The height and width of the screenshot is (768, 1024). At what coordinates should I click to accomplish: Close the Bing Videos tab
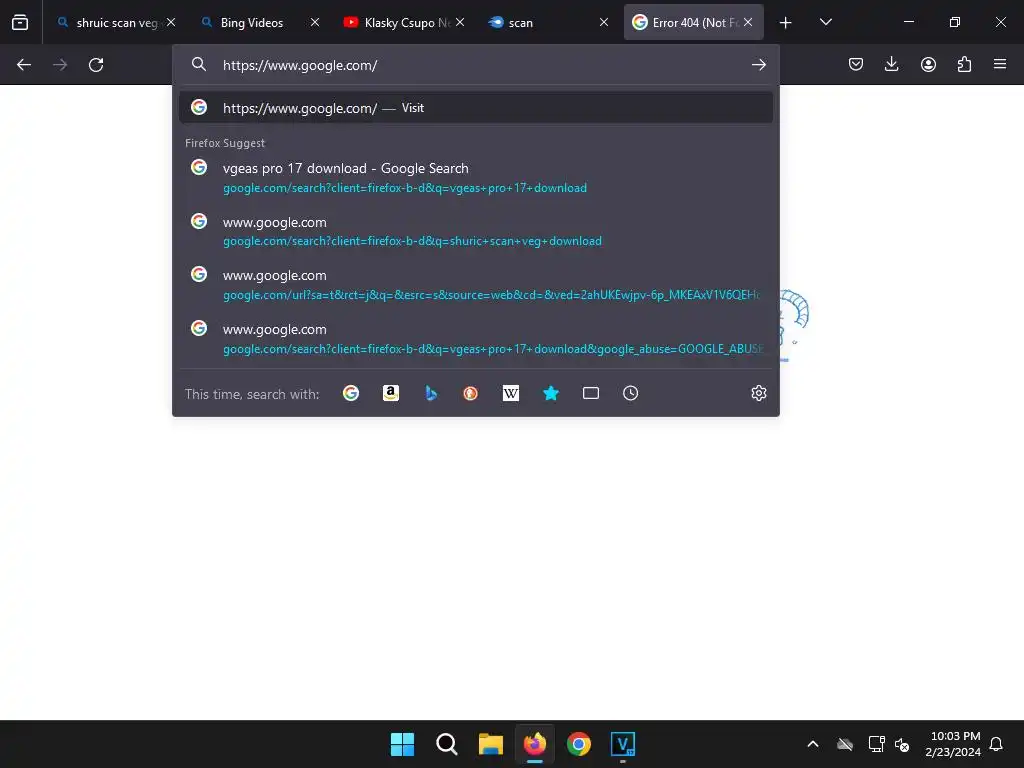click(x=315, y=22)
